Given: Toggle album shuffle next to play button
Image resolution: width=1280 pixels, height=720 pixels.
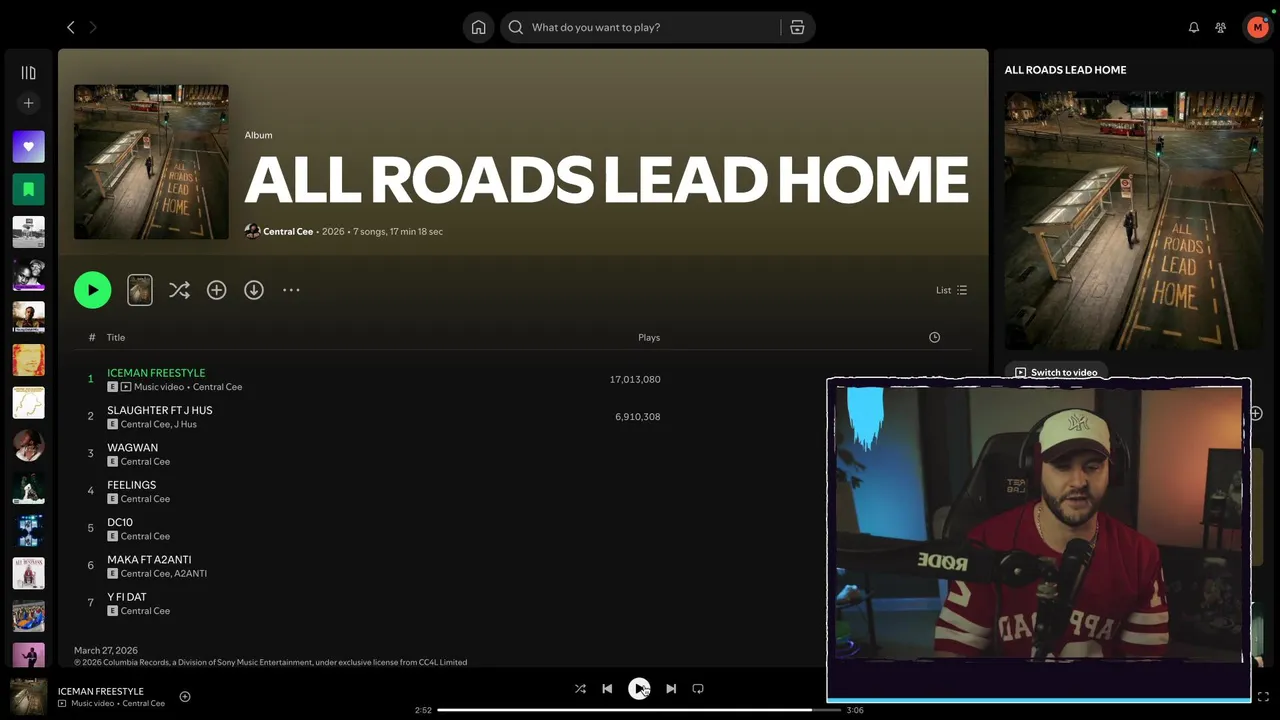Looking at the screenshot, I should point(179,290).
